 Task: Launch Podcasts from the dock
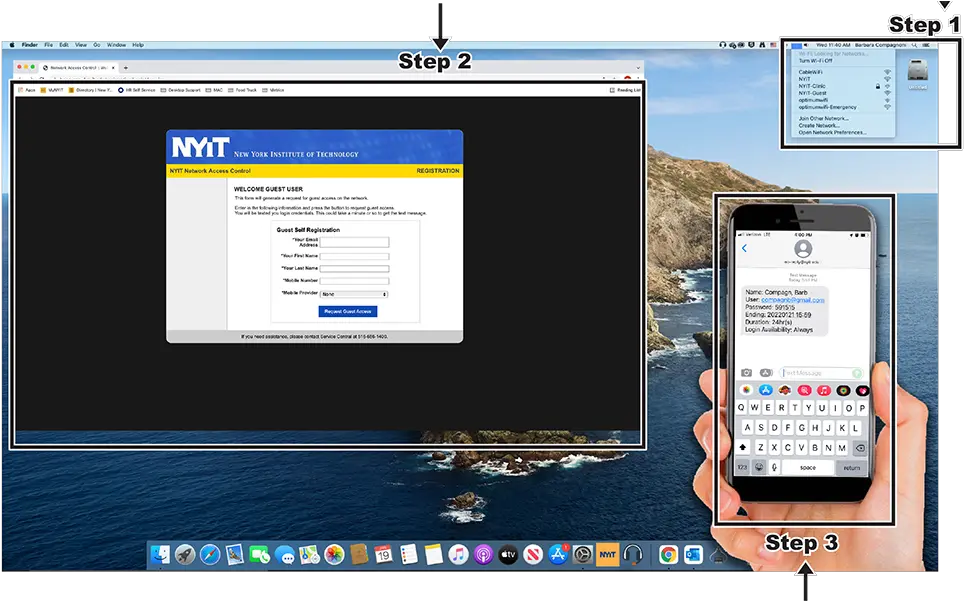tap(483, 555)
